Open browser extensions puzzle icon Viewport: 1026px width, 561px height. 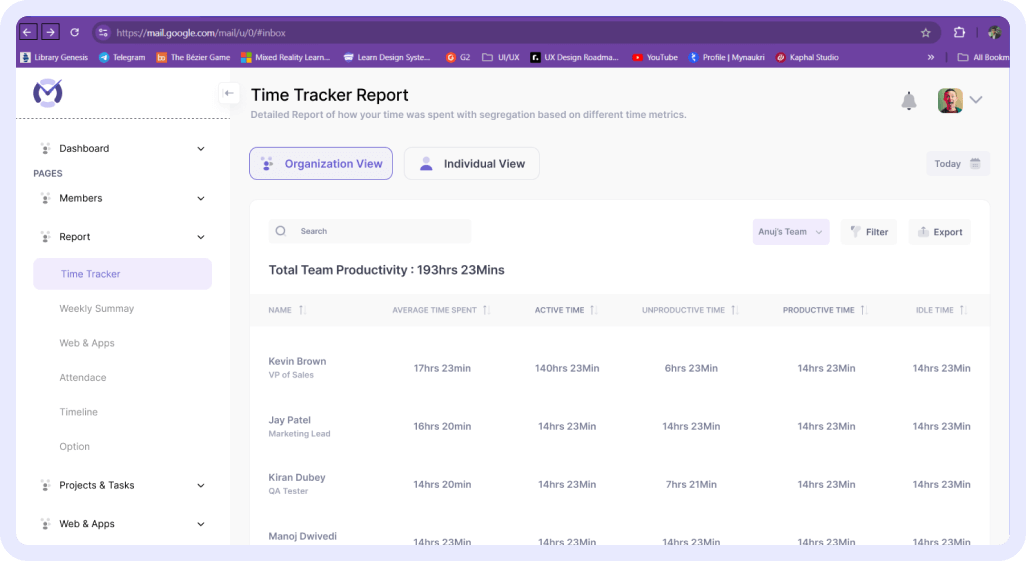point(959,32)
